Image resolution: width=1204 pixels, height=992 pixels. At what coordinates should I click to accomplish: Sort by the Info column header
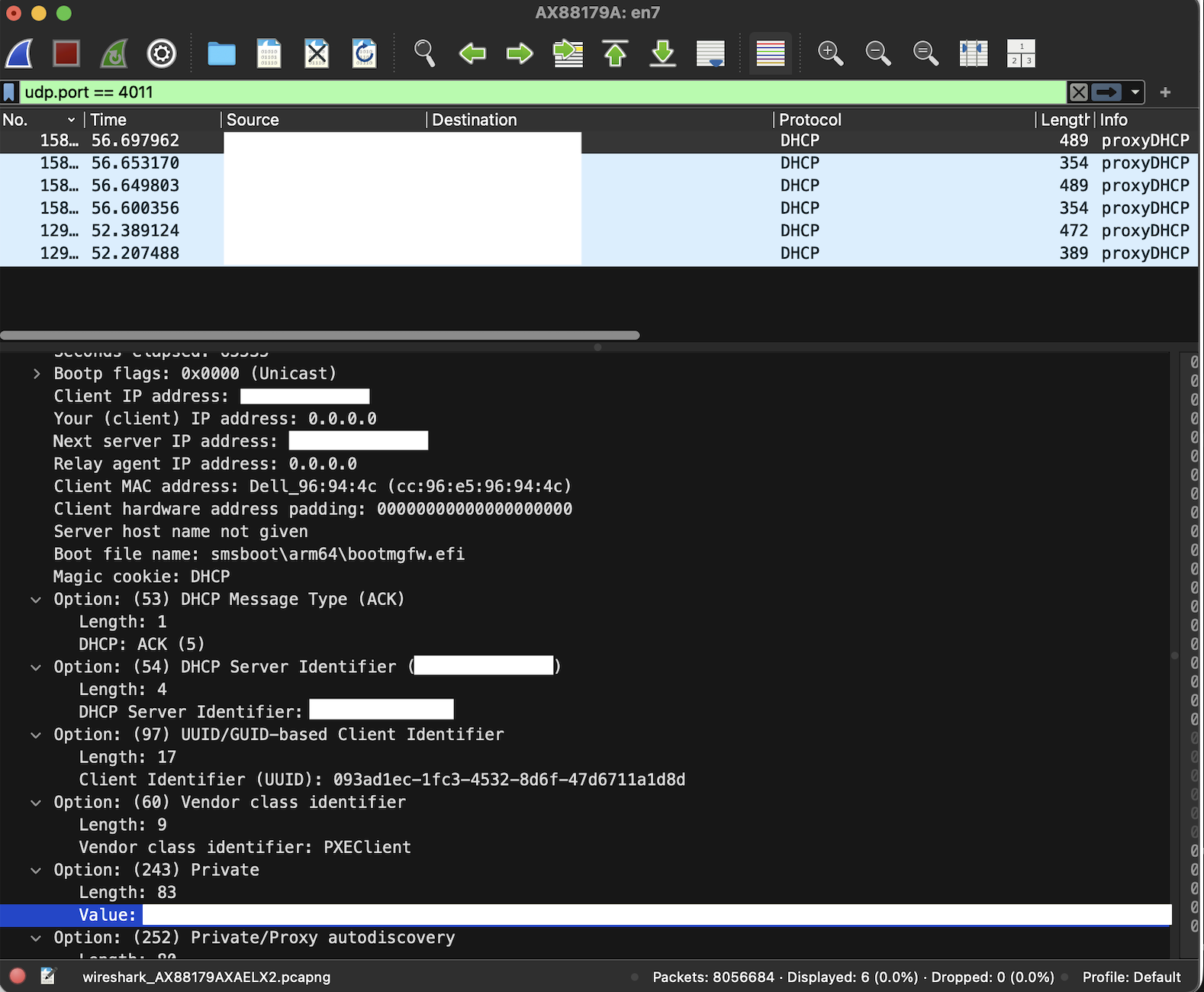click(x=1147, y=120)
